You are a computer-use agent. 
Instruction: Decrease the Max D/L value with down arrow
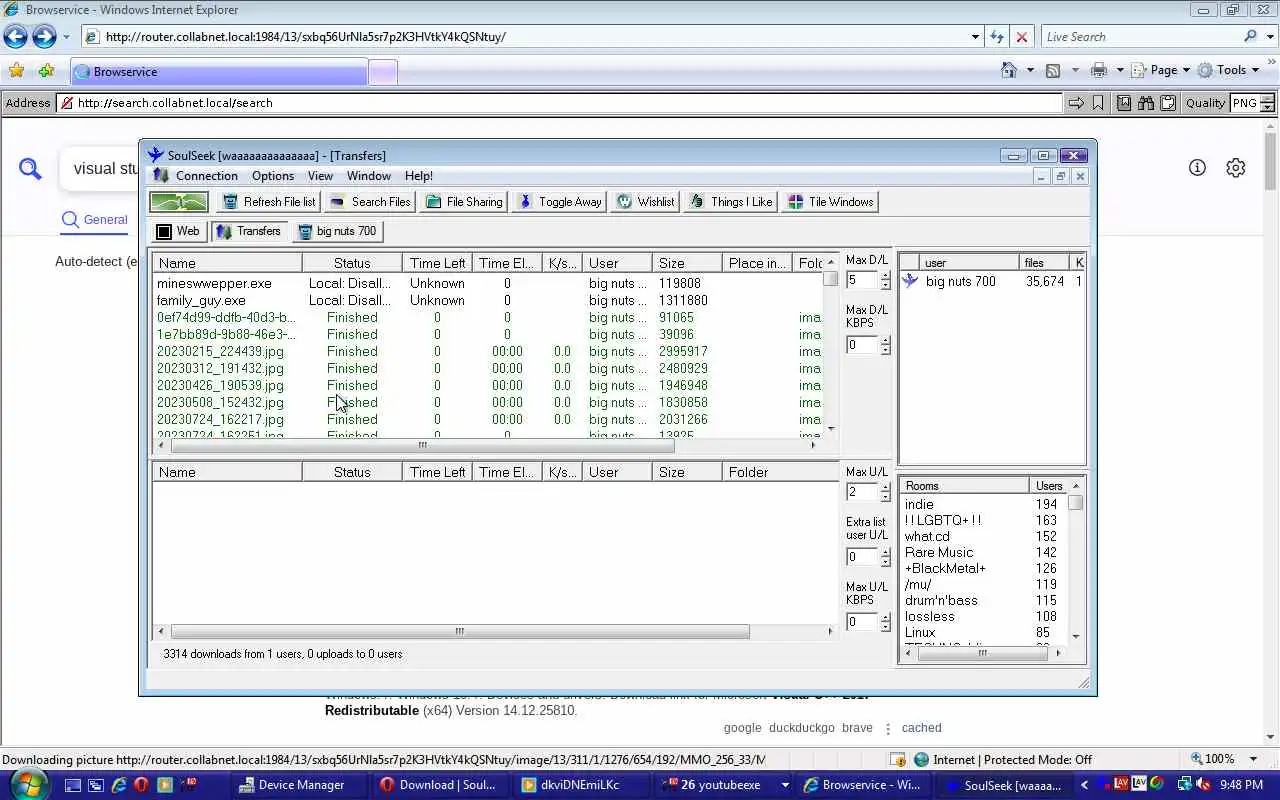885,286
